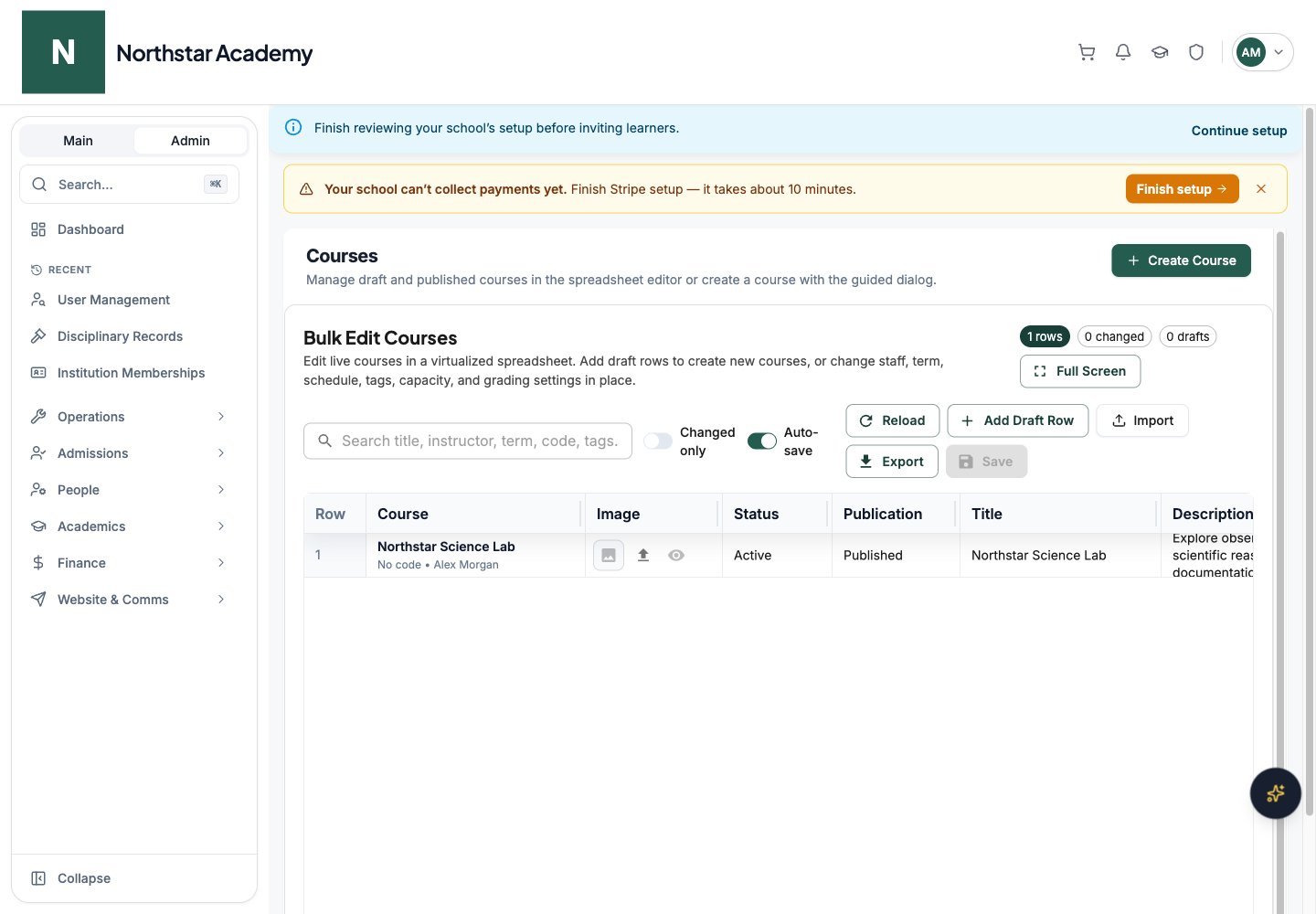Image resolution: width=1316 pixels, height=914 pixels.
Task: Expand the Website & Comms section
Action: [129, 600]
